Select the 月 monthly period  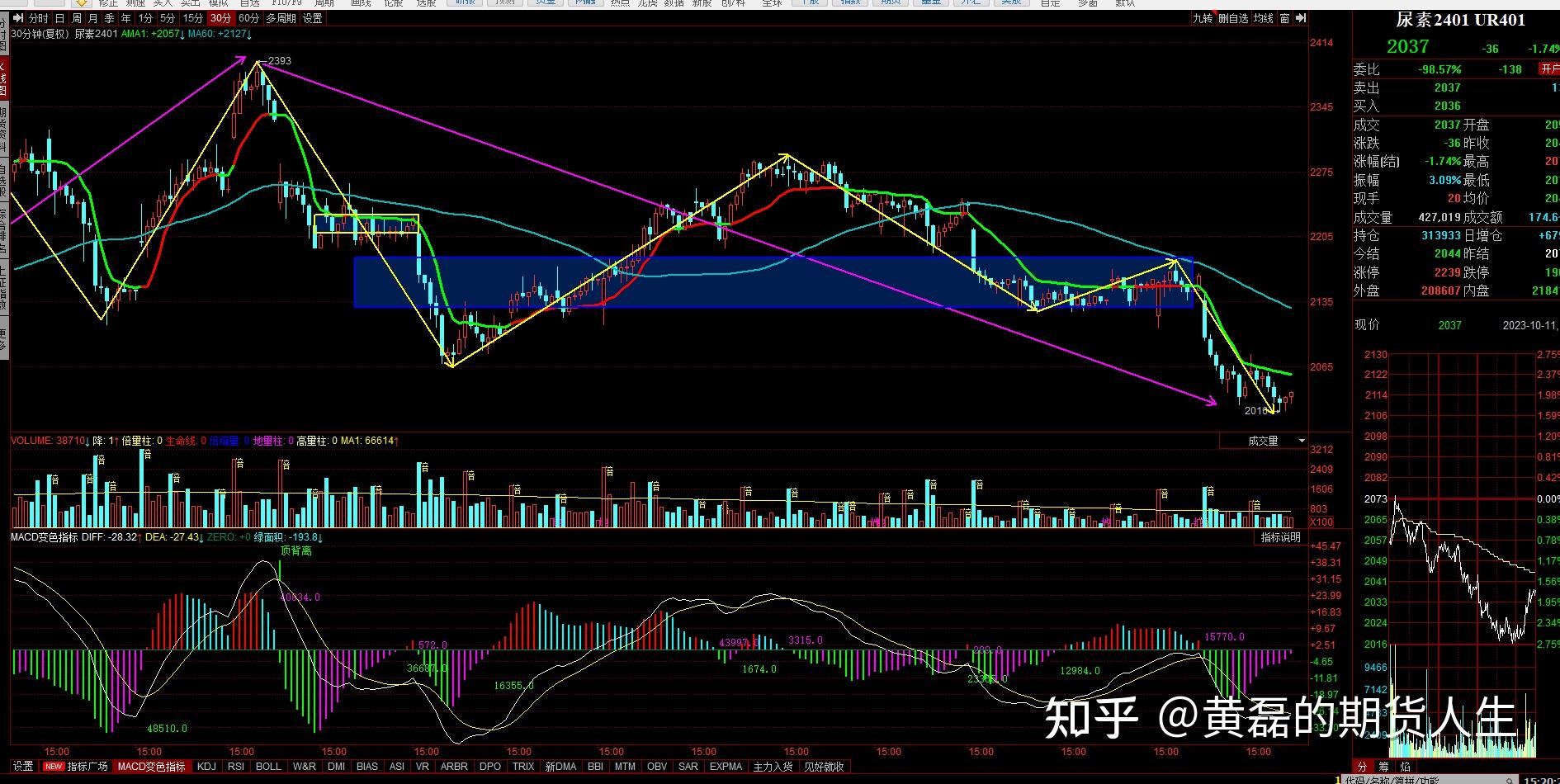[x=92, y=18]
